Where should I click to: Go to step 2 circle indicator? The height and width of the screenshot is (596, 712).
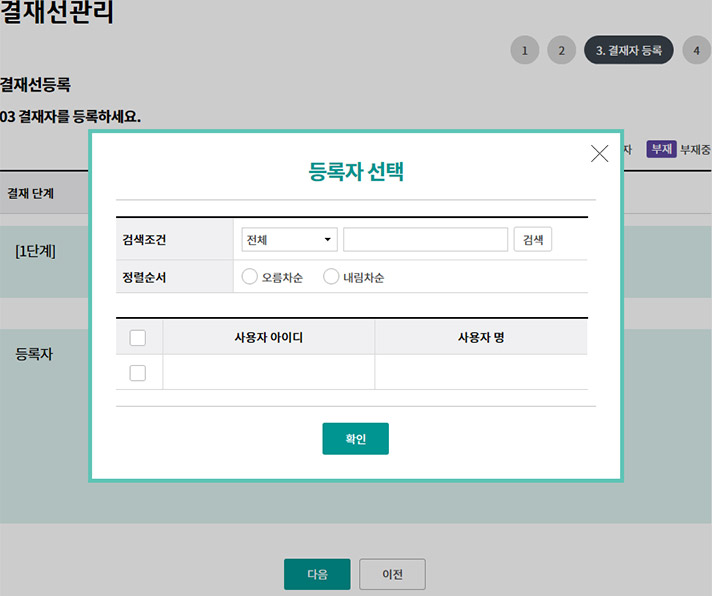point(561,50)
